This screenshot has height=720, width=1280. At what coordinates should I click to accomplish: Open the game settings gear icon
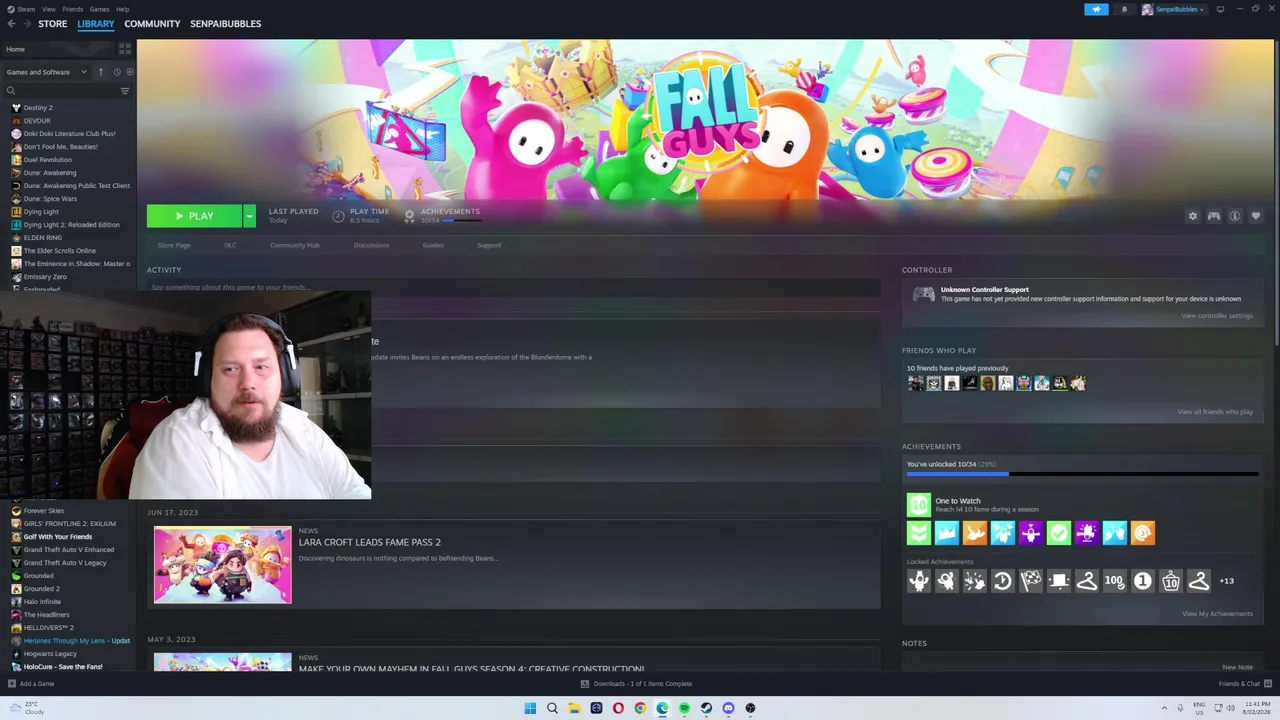(1192, 216)
